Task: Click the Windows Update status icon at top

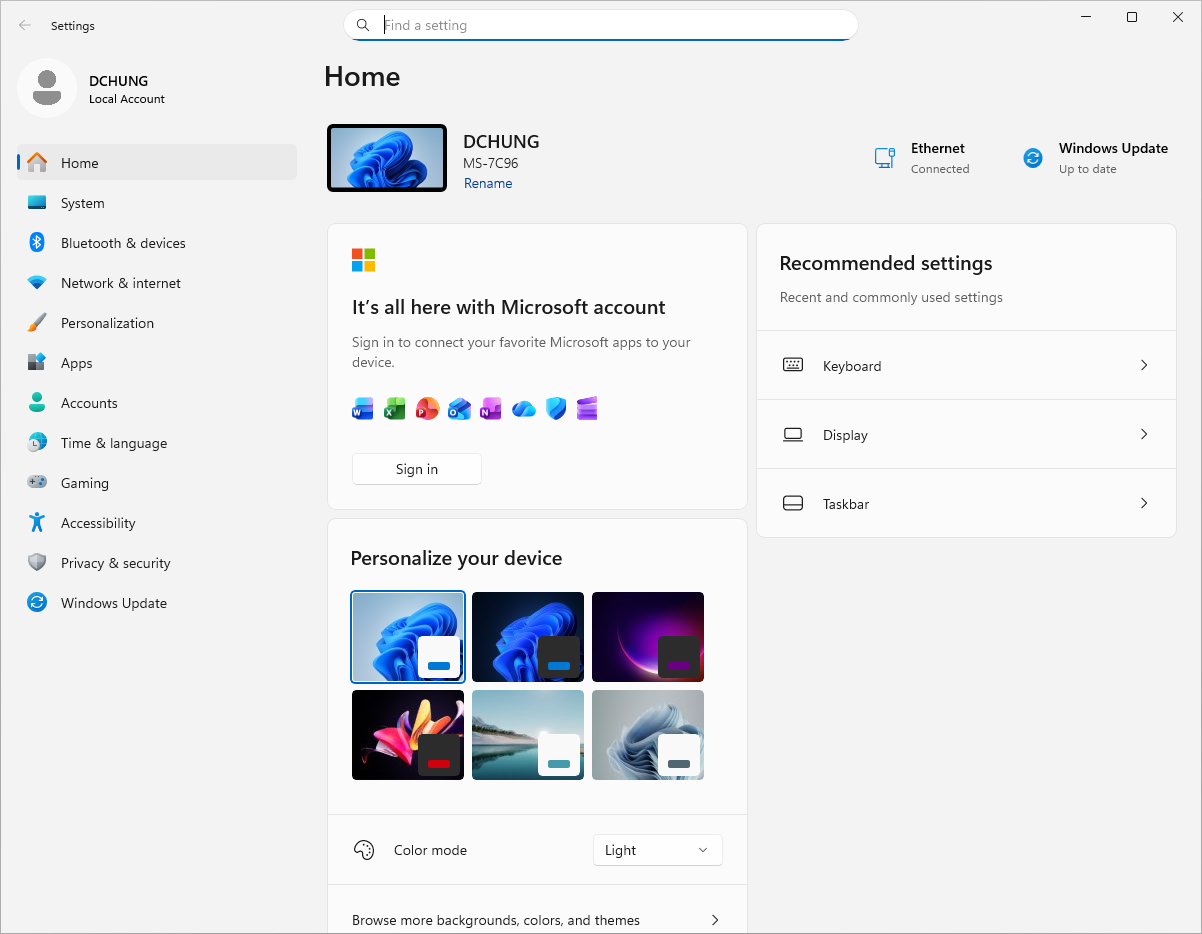Action: pyautogui.click(x=1033, y=158)
